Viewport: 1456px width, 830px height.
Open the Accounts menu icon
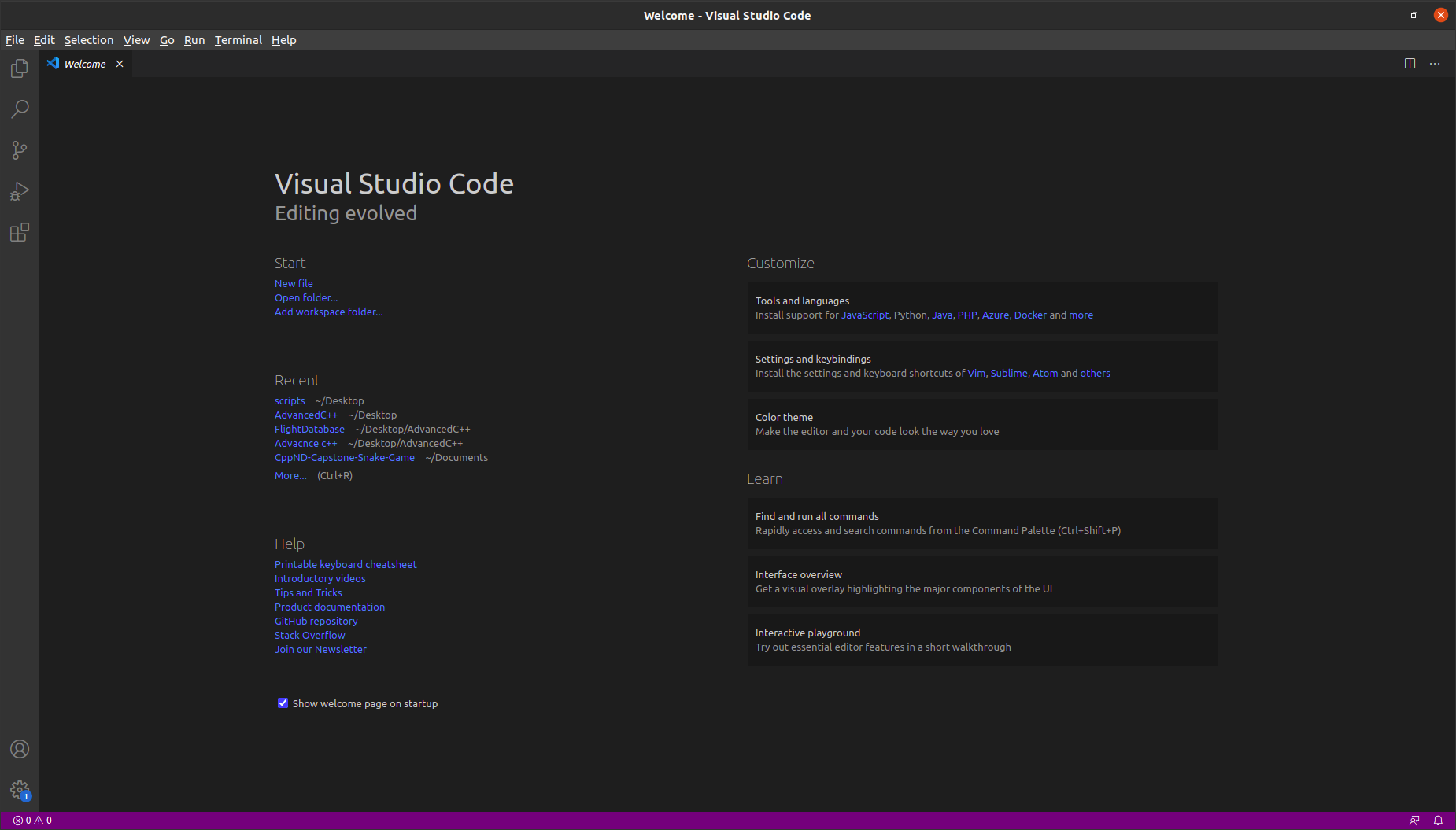coord(20,749)
